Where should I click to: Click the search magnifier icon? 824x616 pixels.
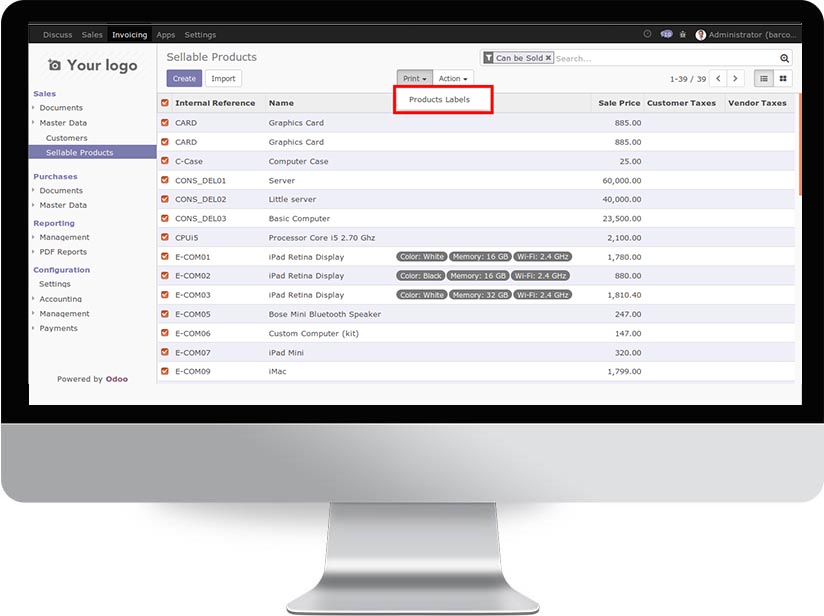(x=784, y=58)
